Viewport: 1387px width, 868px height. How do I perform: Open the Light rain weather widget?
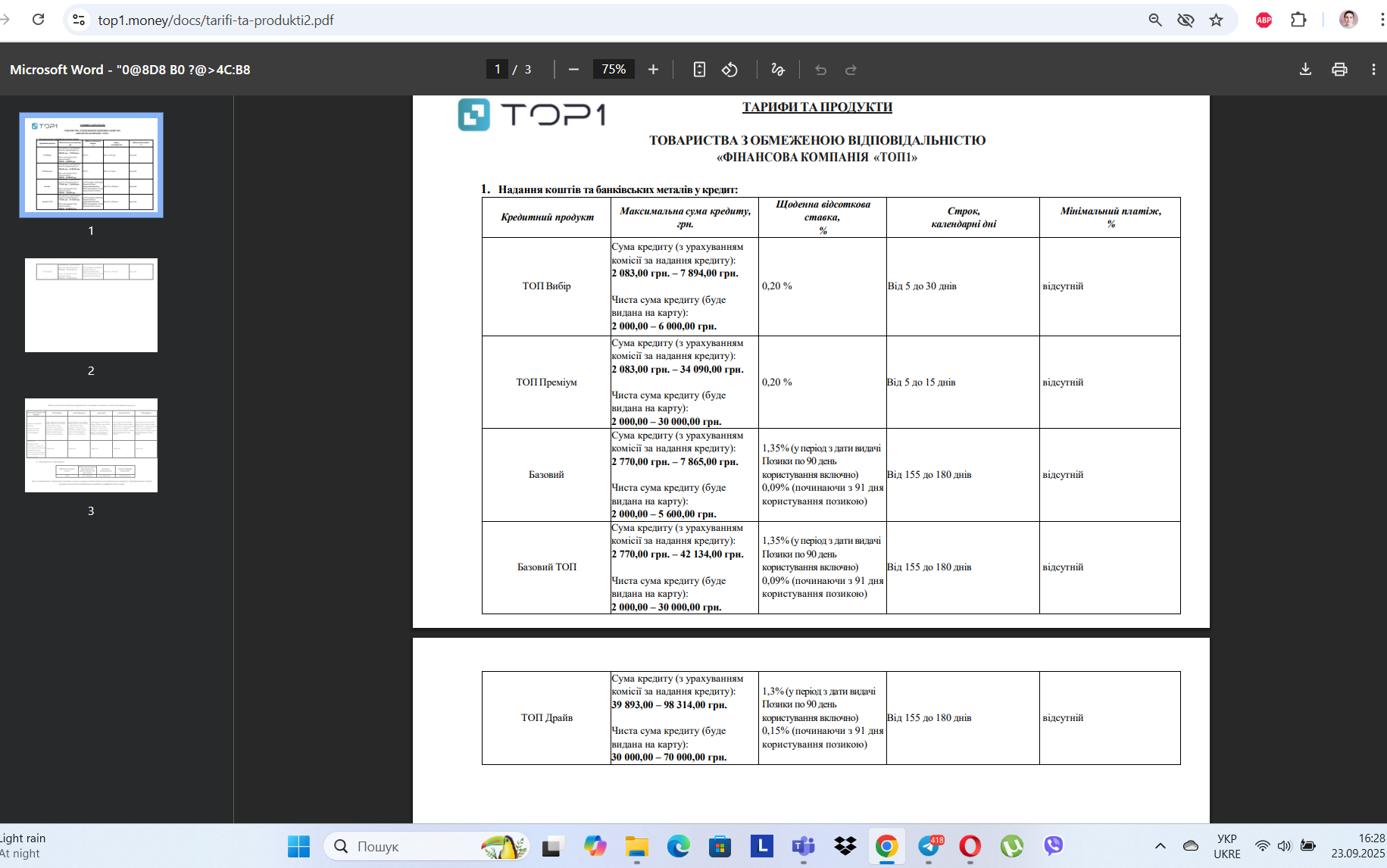coord(23,846)
